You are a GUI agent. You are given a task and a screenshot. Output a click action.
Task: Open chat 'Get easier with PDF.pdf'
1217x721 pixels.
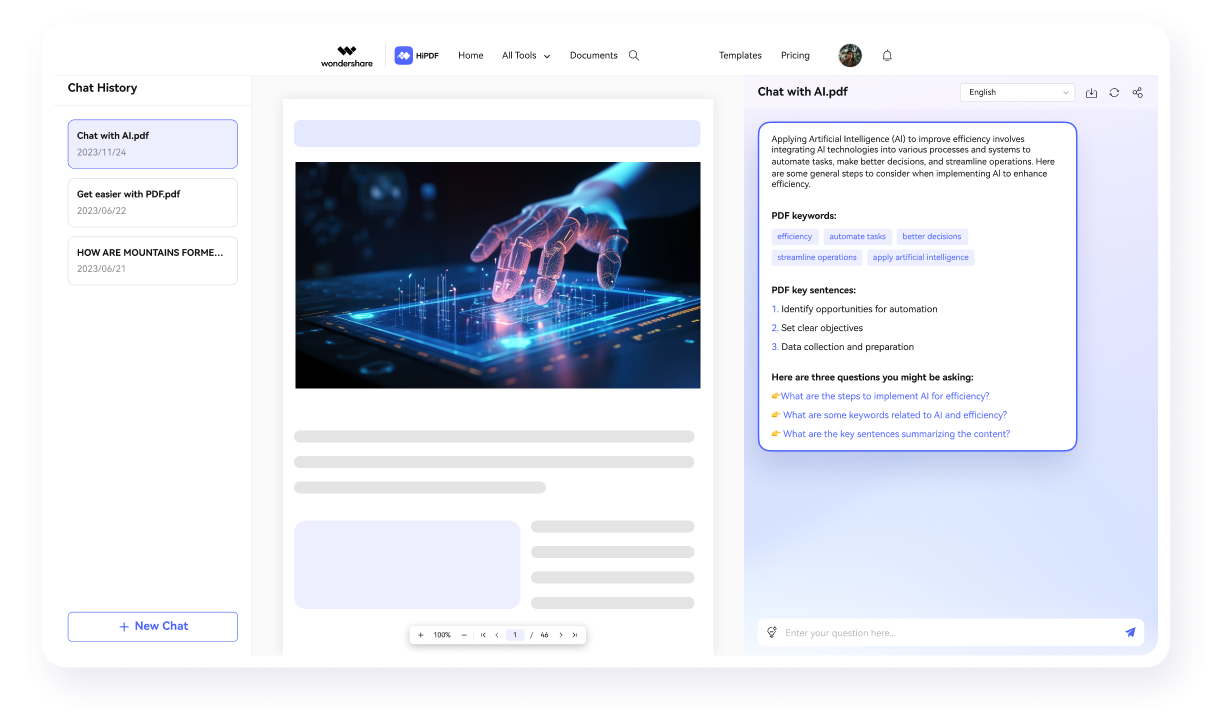[x=152, y=202]
